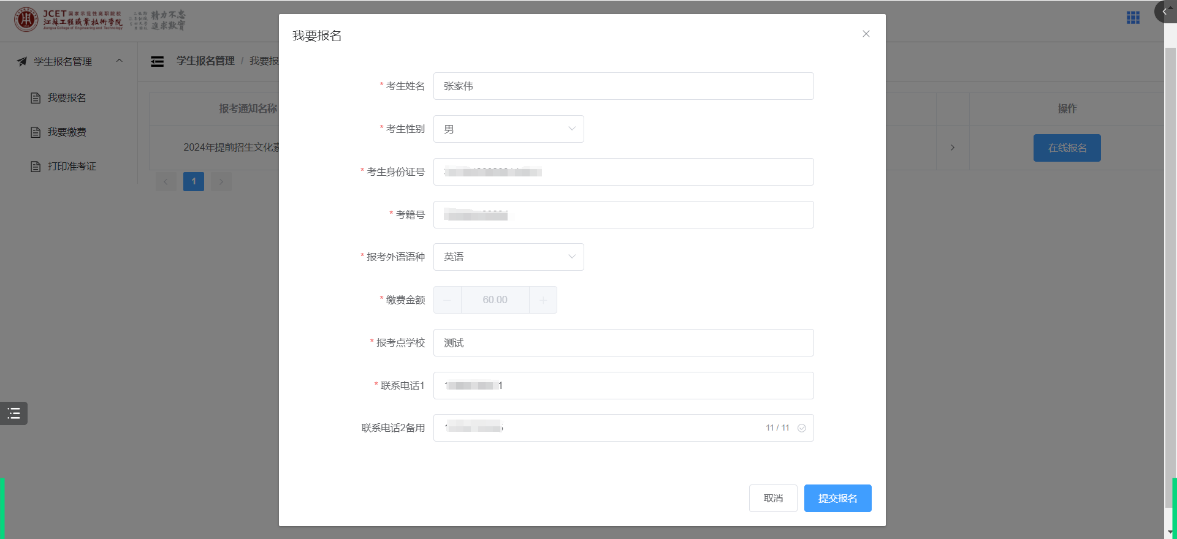The height and width of the screenshot is (539, 1177).
Task: Open the grid apps icon at top right
Action: (x=1133, y=18)
